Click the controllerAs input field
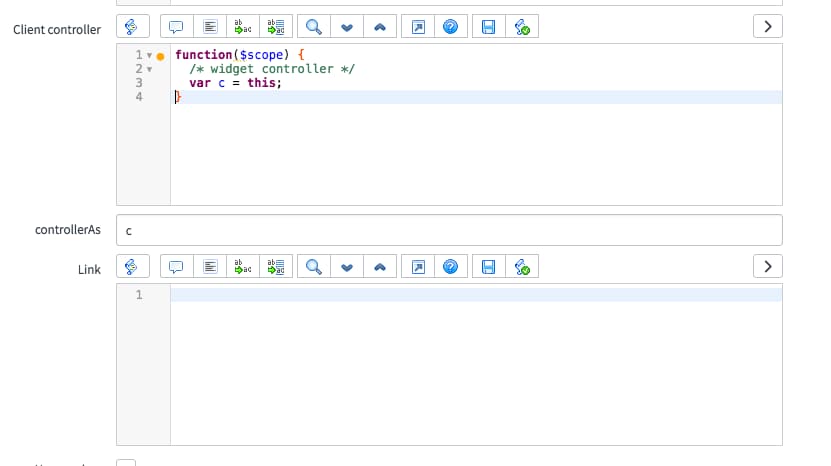831x466 pixels. click(x=448, y=231)
